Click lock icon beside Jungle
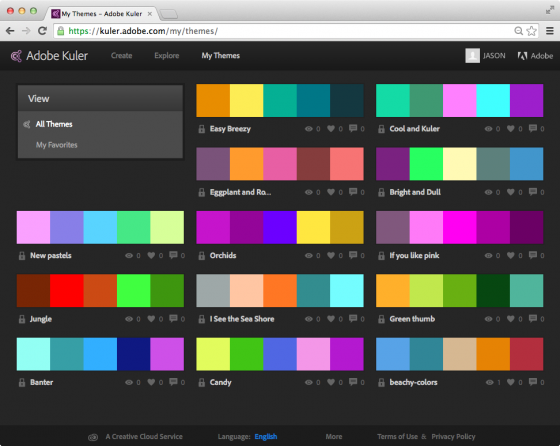The height and width of the screenshot is (446, 560). coord(22,319)
